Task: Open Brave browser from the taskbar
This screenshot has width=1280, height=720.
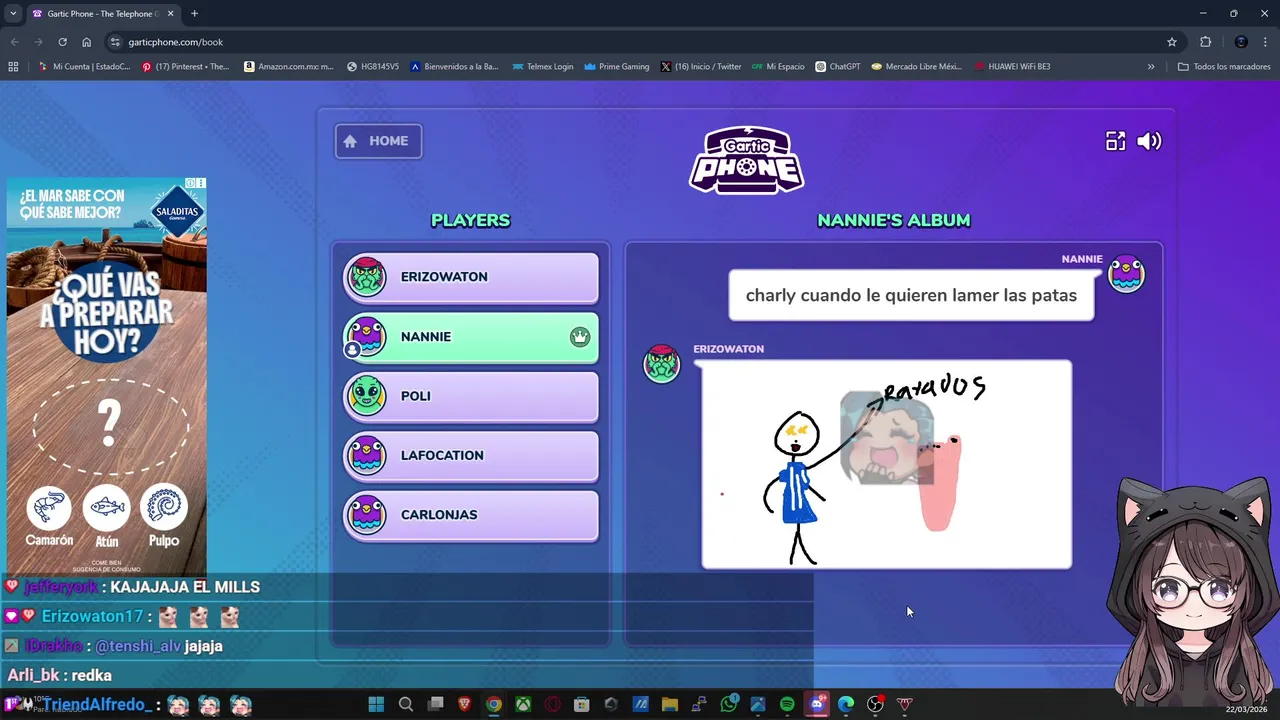Action: (464, 704)
